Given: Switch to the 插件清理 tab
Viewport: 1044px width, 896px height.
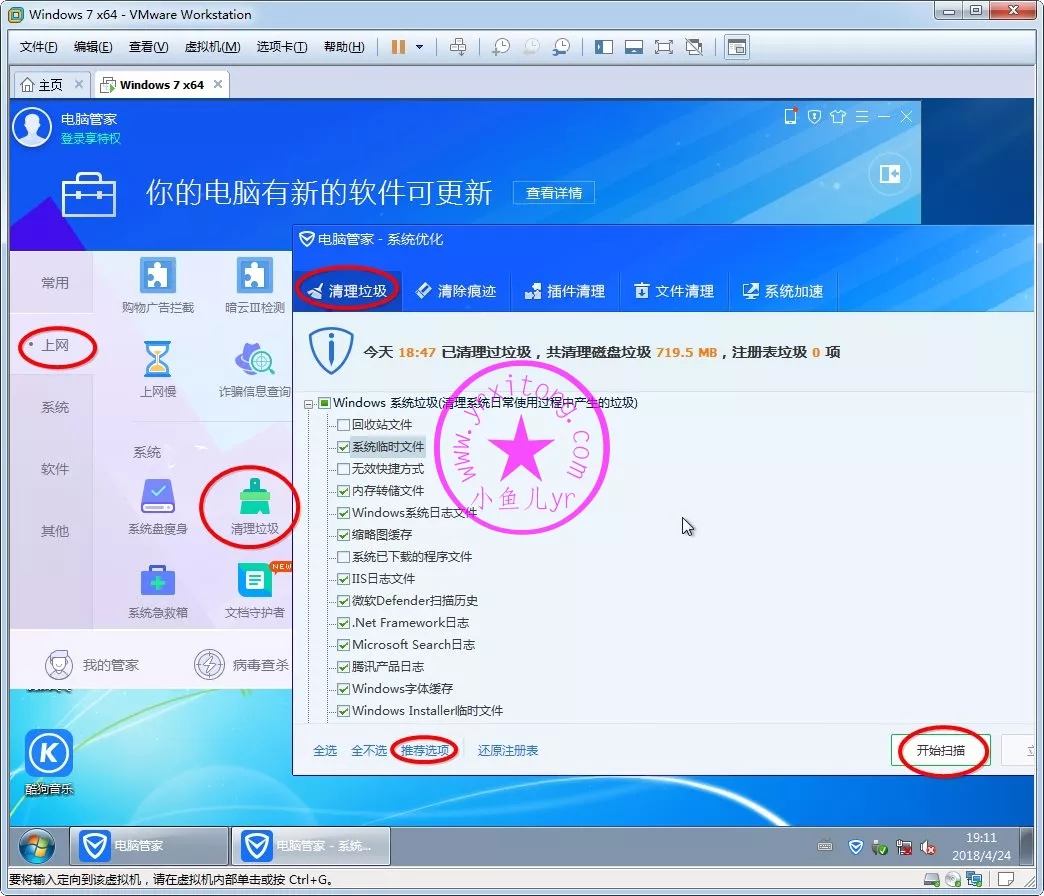Looking at the screenshot, I should coord(565,291).
